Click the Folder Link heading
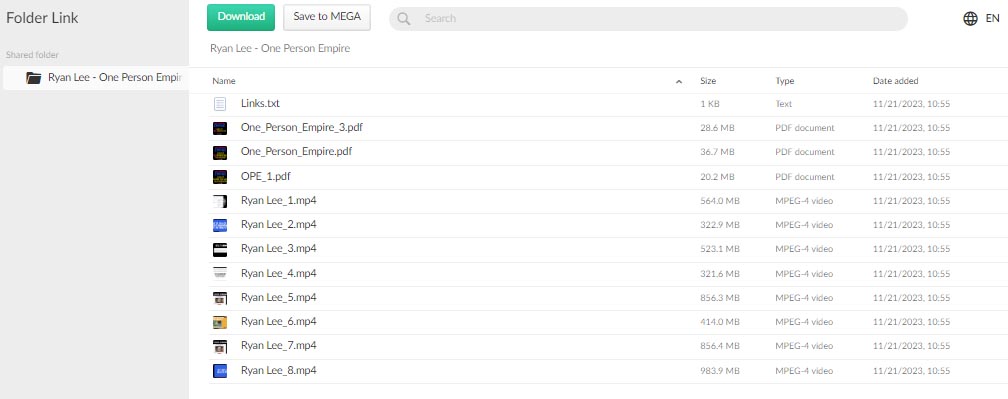The height and width of the screenshot is (399, 1008). pyautogui.click(x=42, y=18)
